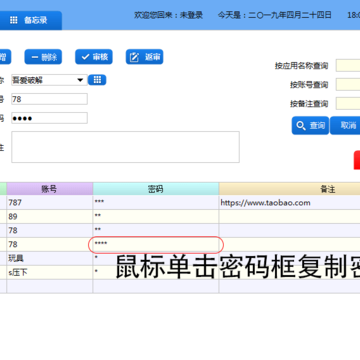Click the https://www.taobao.com remark cell
The width and height of the screenshot is (360, 360).
(x=289, y=203)
